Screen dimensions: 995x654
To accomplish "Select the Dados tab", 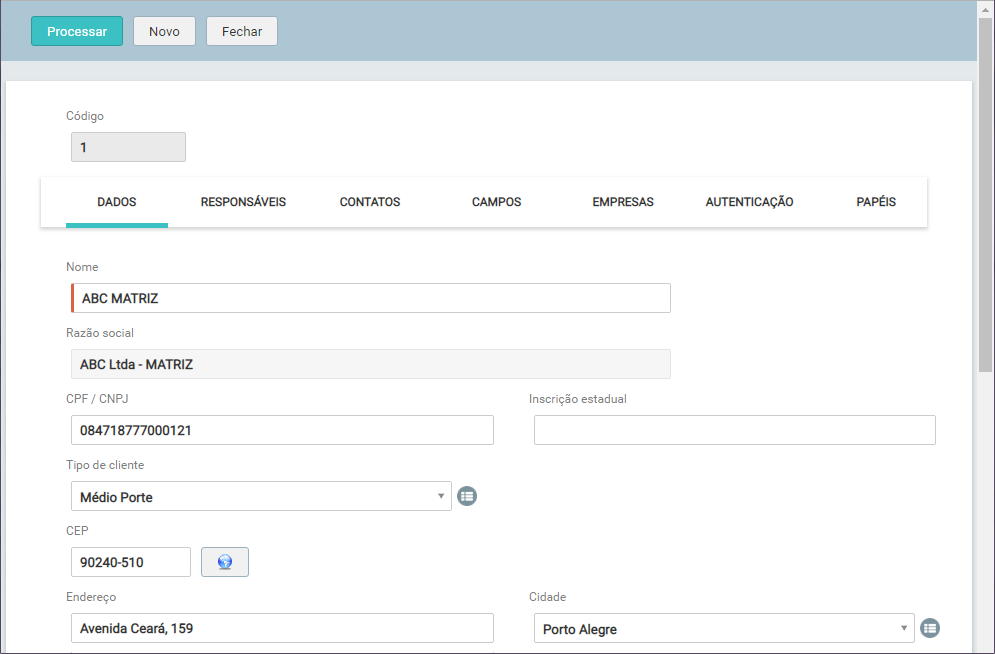I will pos(117,202).
